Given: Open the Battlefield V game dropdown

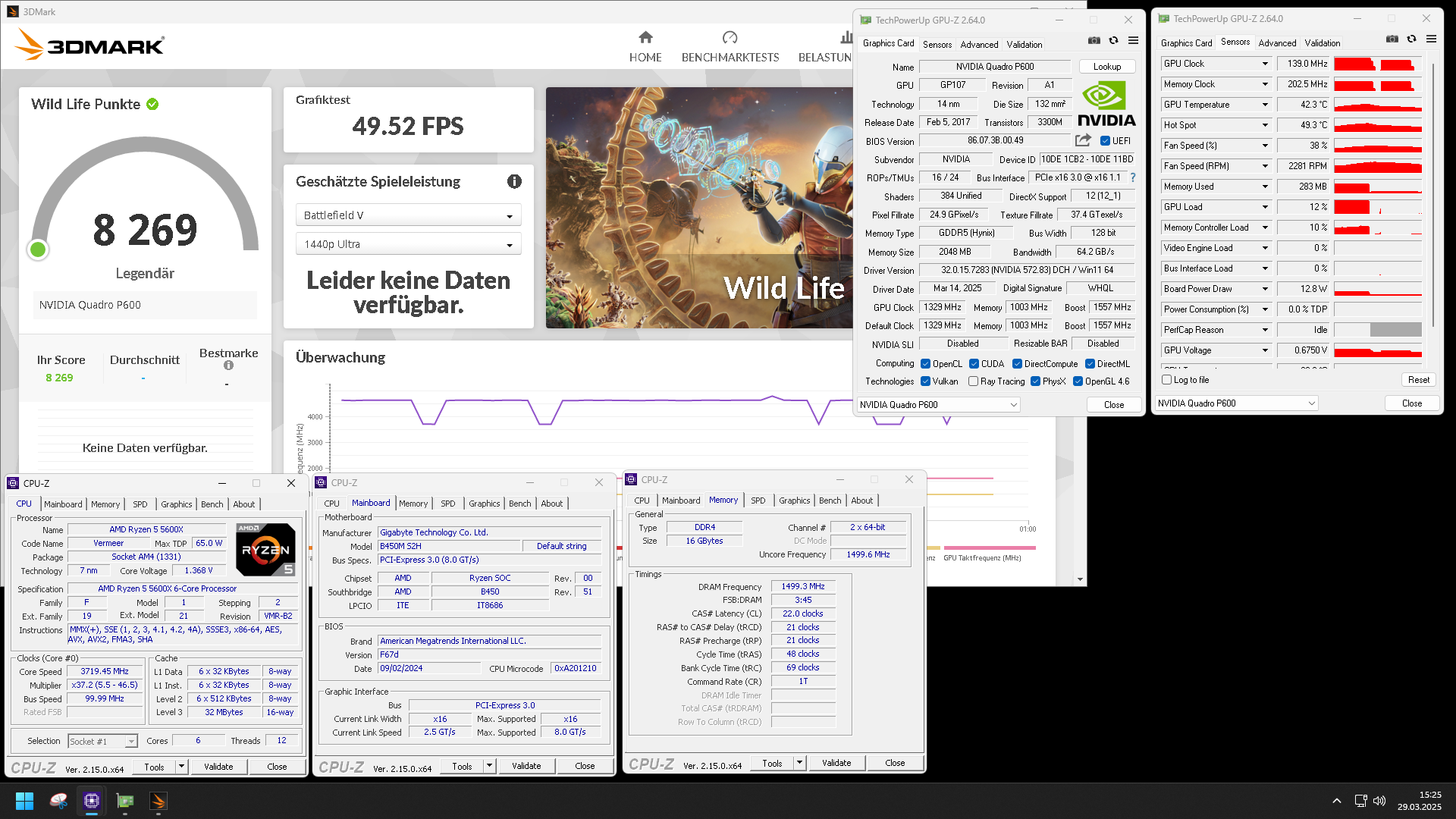Looking at the screenshot, I should click(x=408, y=215).
